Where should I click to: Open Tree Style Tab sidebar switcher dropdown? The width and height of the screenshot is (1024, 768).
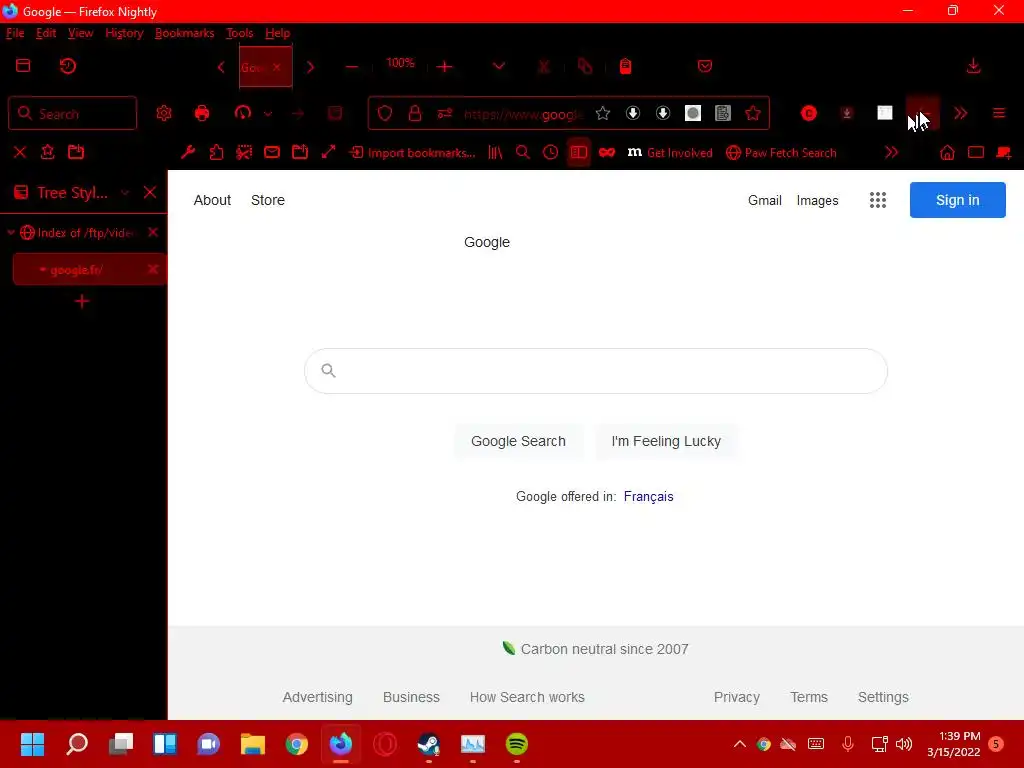[125, 192]
